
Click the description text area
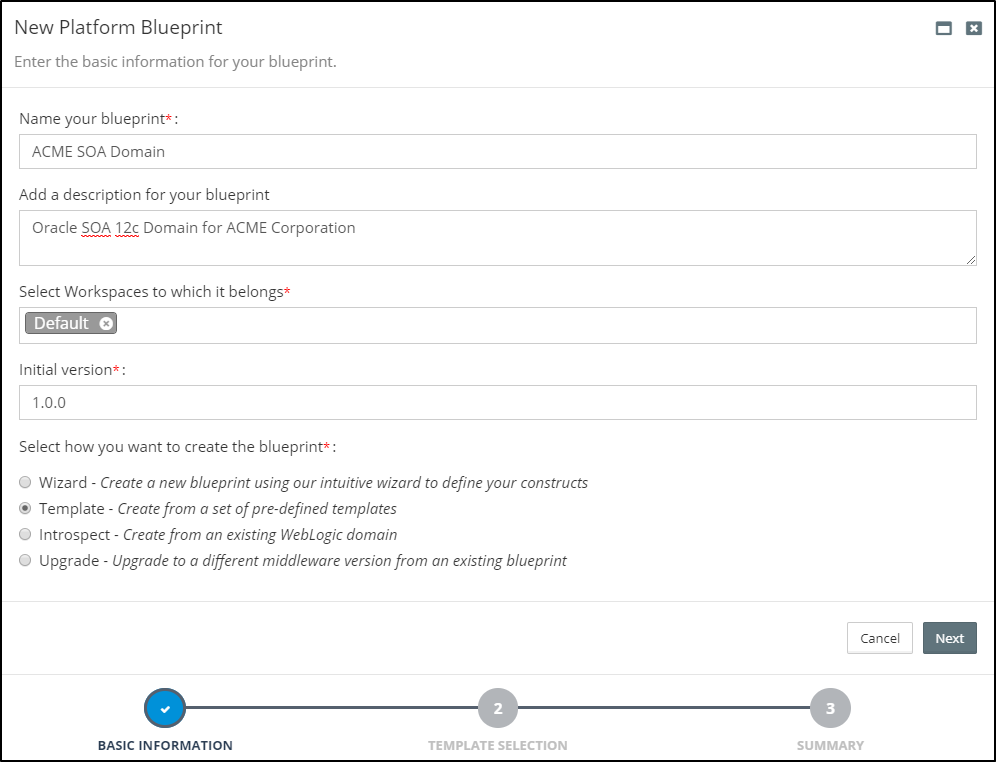pos(498,235)
